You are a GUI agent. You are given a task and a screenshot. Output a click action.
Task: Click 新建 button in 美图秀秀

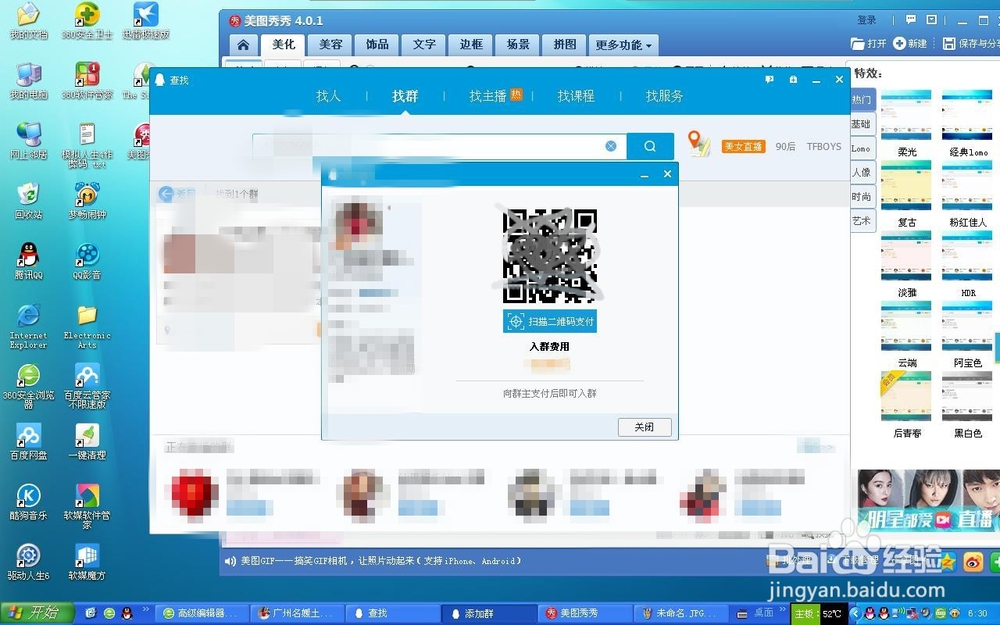point(910,43)
